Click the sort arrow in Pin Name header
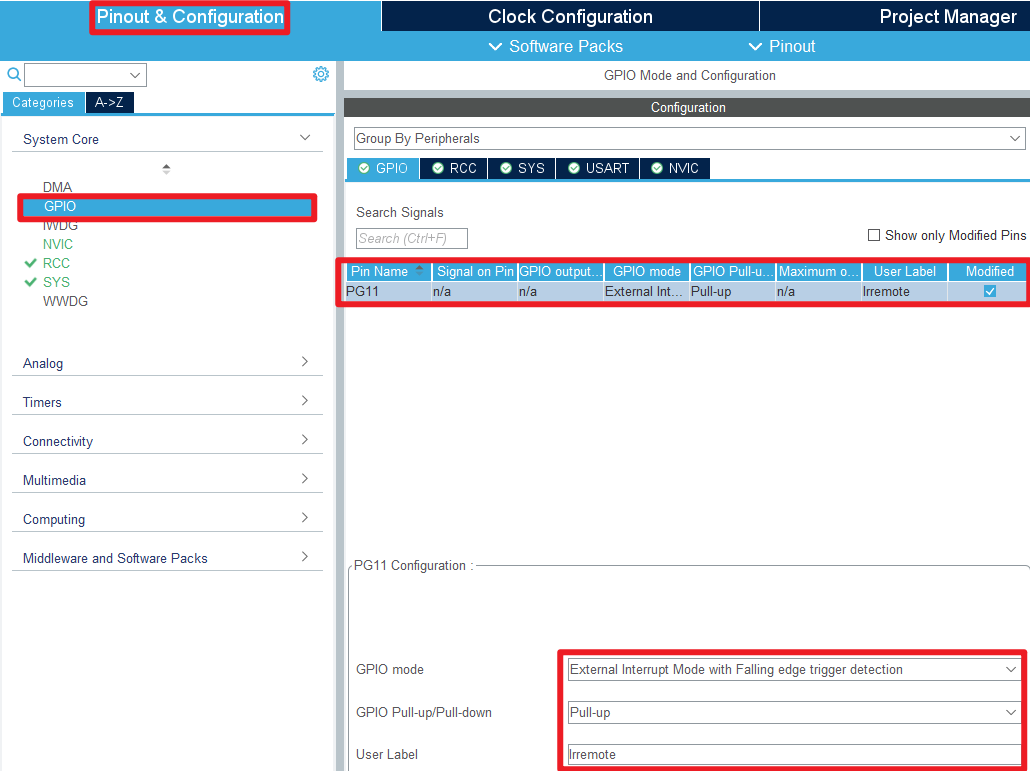1030x771 pixels. tap(419, 269)
